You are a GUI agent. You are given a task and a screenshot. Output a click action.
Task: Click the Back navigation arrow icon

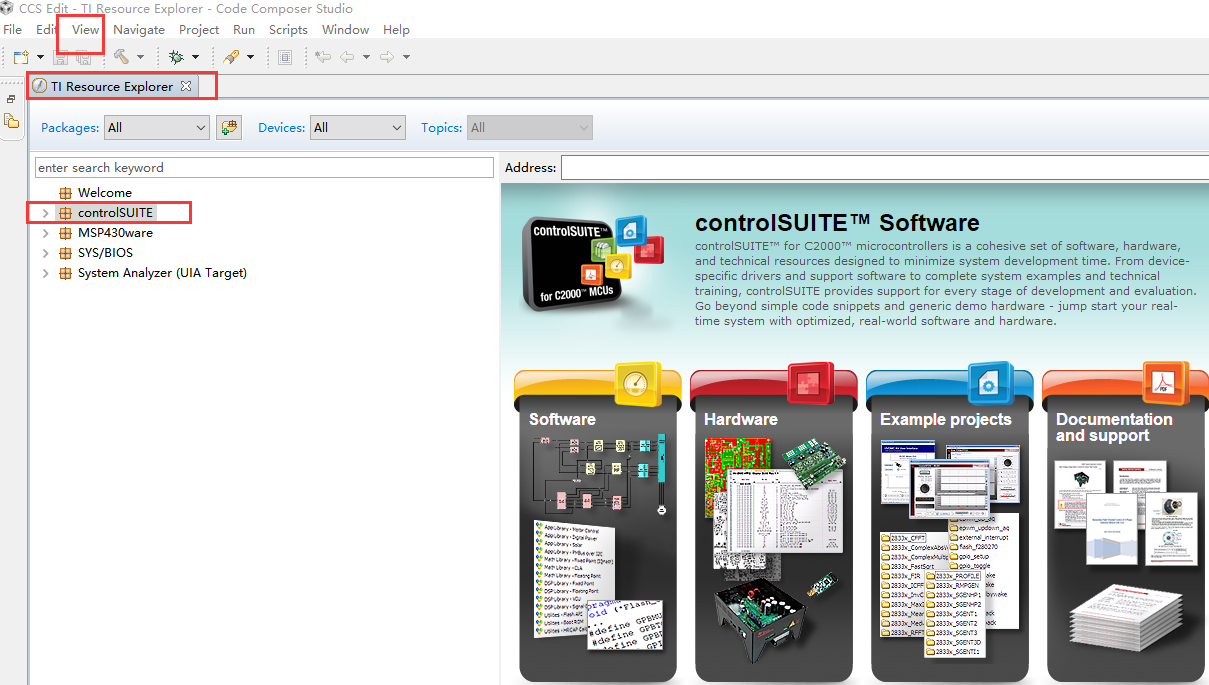[345, 56]
